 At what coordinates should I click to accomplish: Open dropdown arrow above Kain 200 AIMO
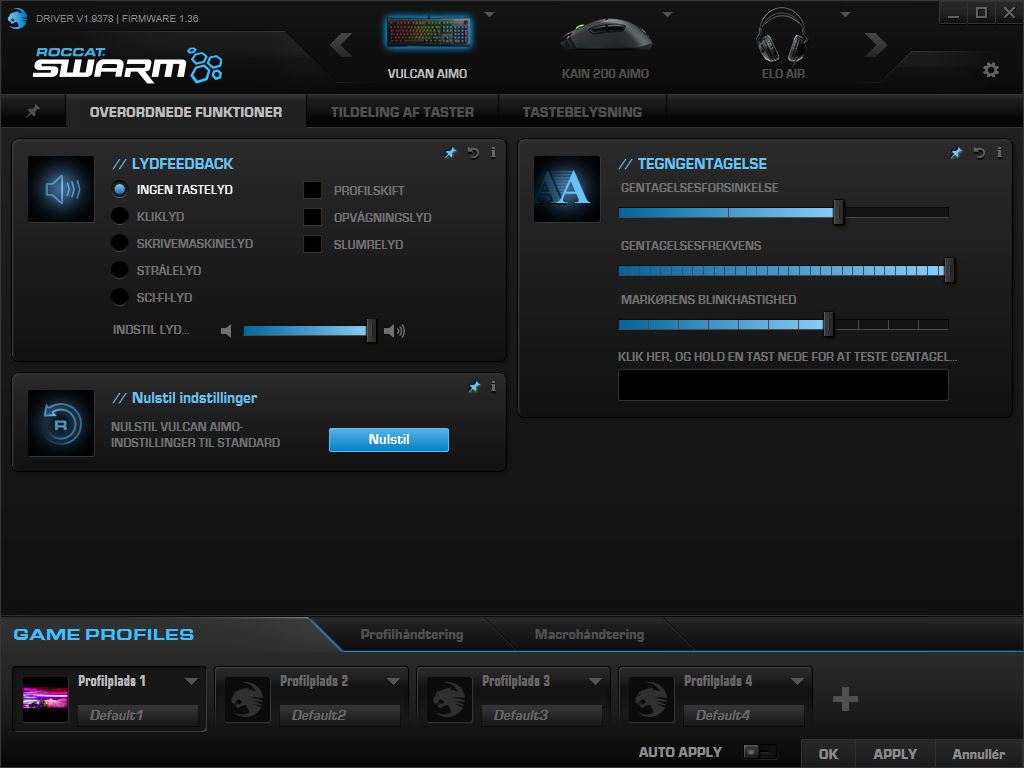[x=667, y=14]
